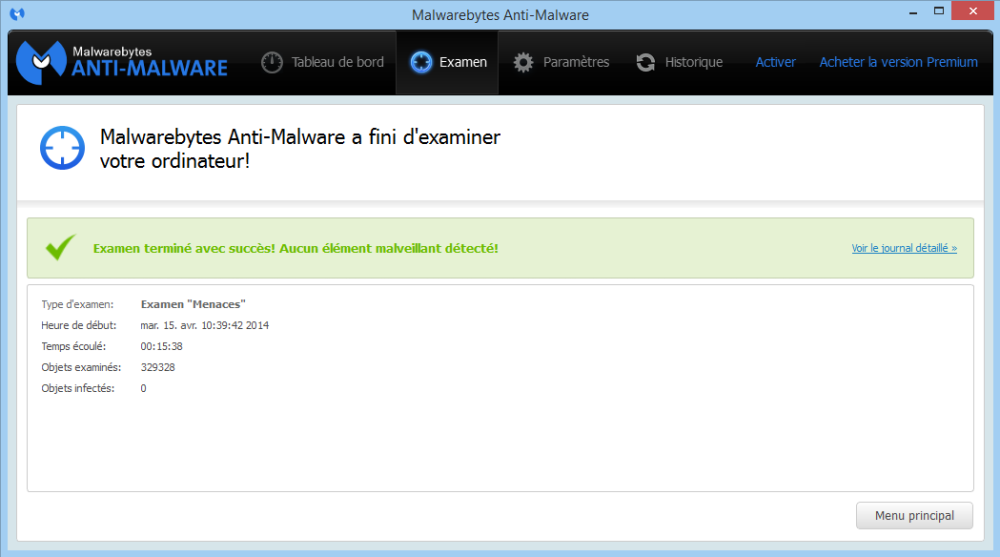
Task: Click the window title Malwarebytes Anti-Malware
Action: 500,15
